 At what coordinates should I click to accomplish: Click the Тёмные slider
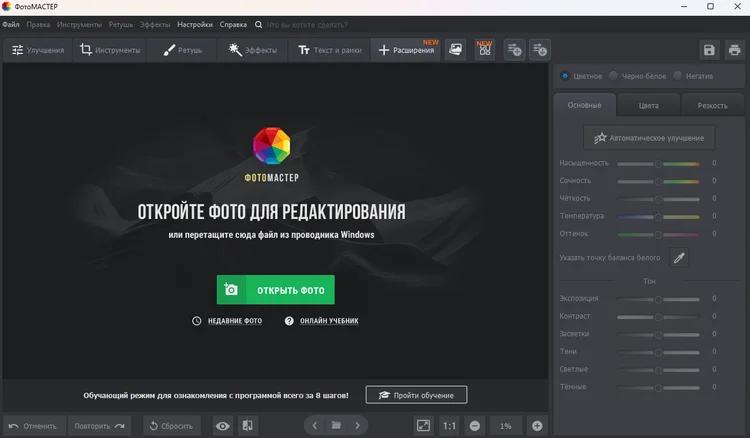[658, 387]
